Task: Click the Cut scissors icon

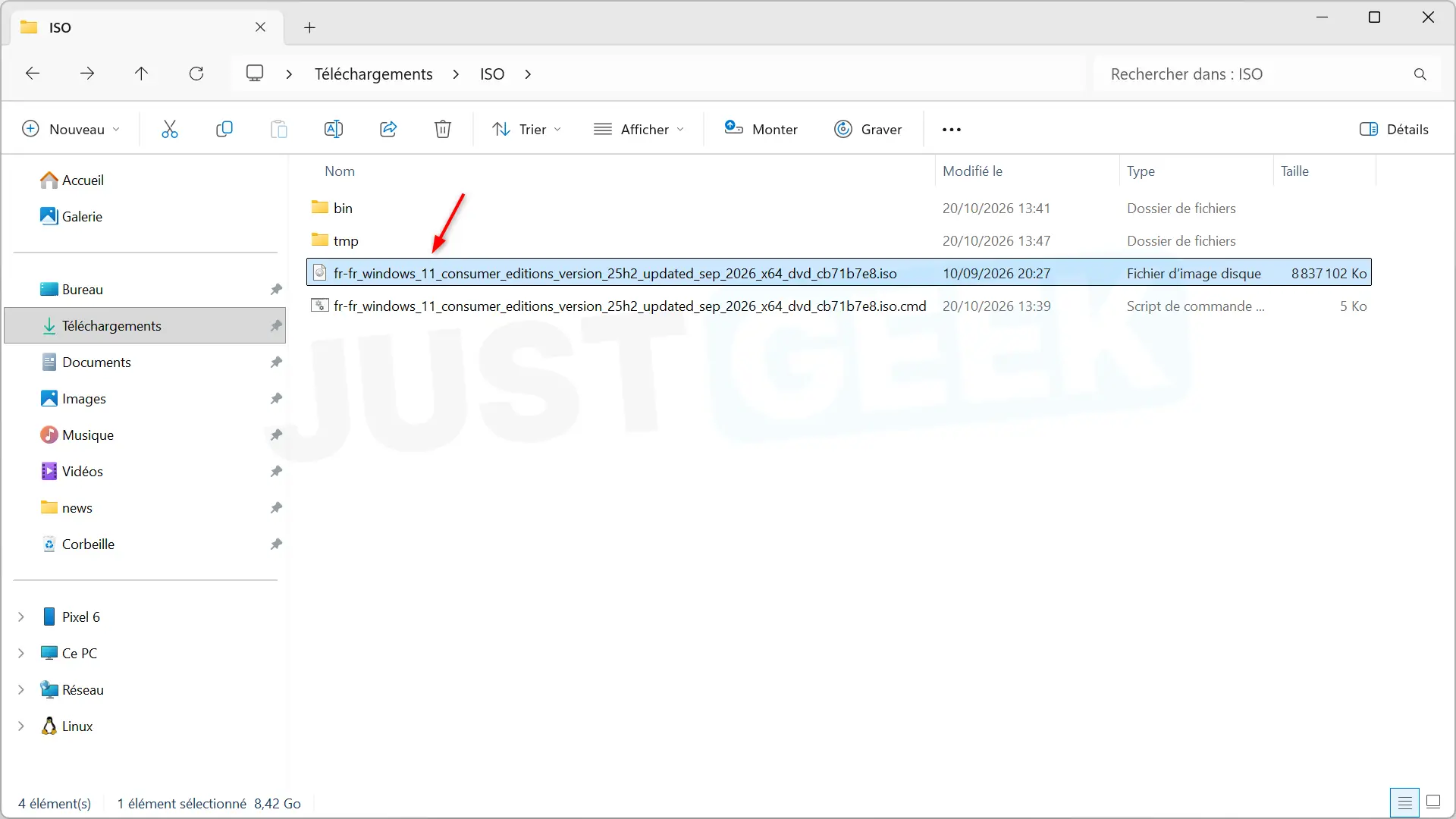Action: coord(170,130)
